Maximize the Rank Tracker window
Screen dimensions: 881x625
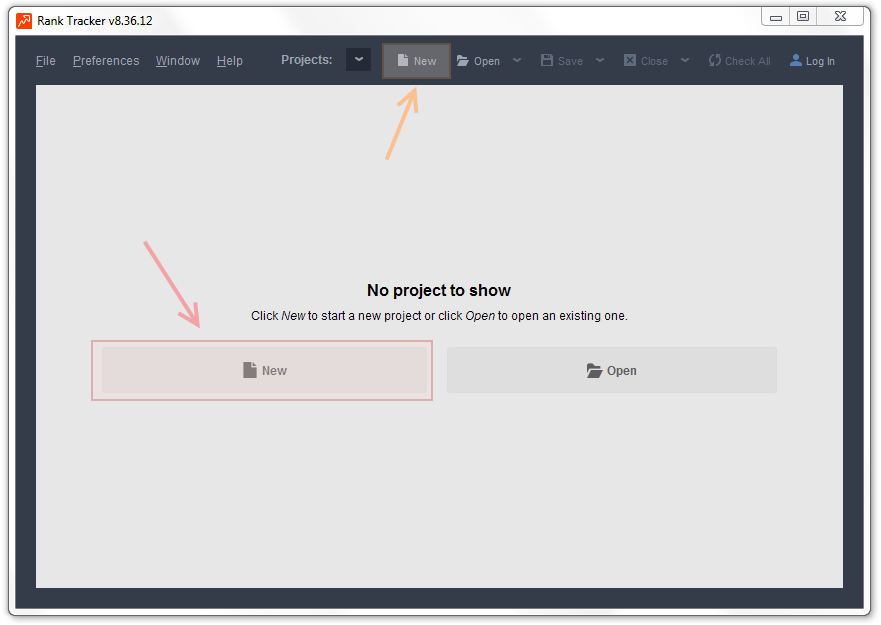802,16
